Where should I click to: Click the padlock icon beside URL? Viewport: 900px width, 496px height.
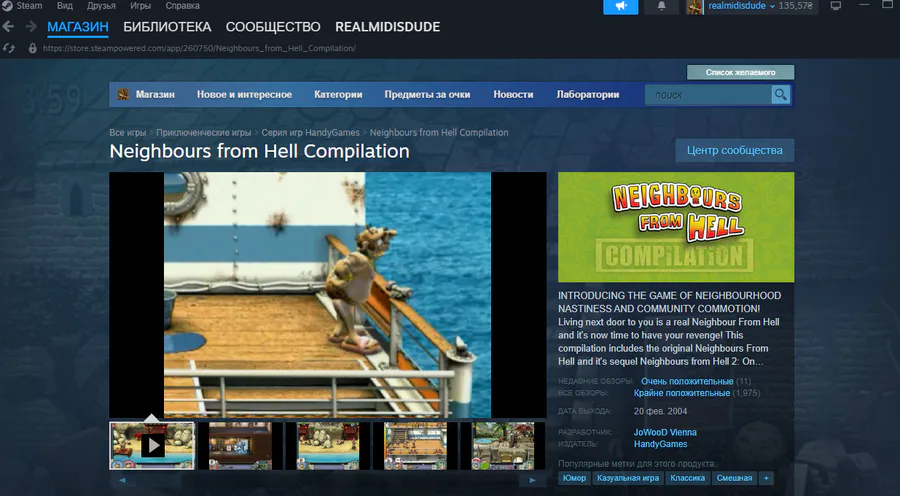(33, 48)
